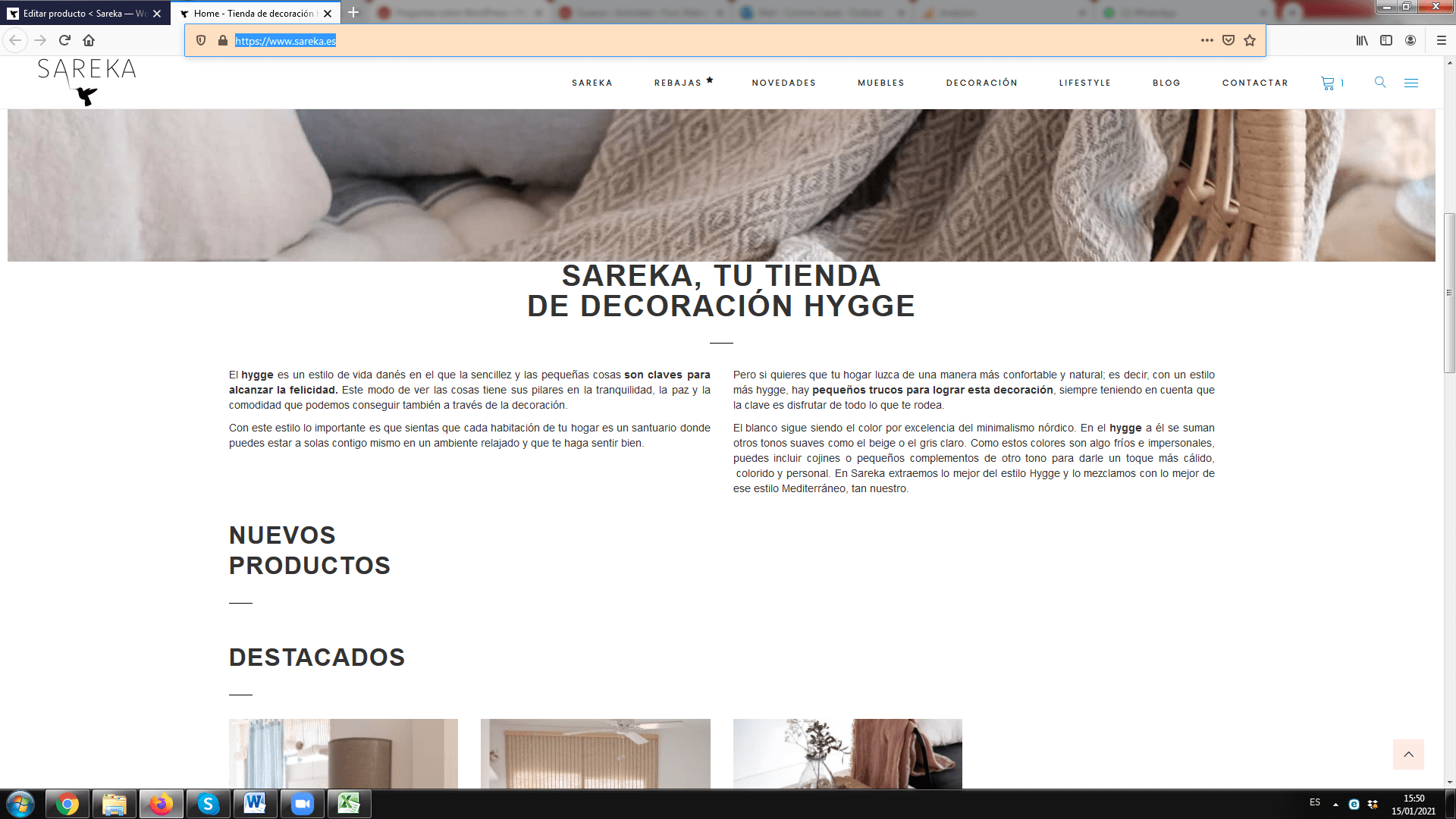1456x819 pixels.
Task: Open the SAREKA menu item
Action: point(592,83)
